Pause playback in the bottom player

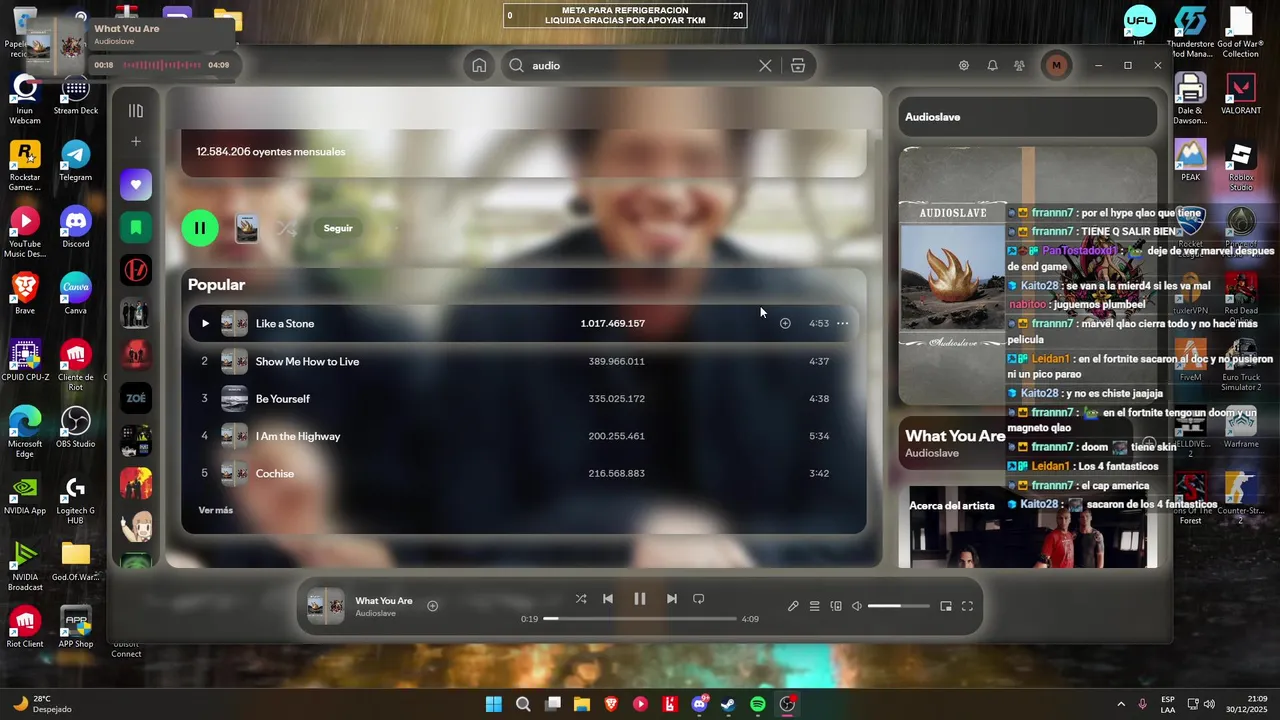640,599
